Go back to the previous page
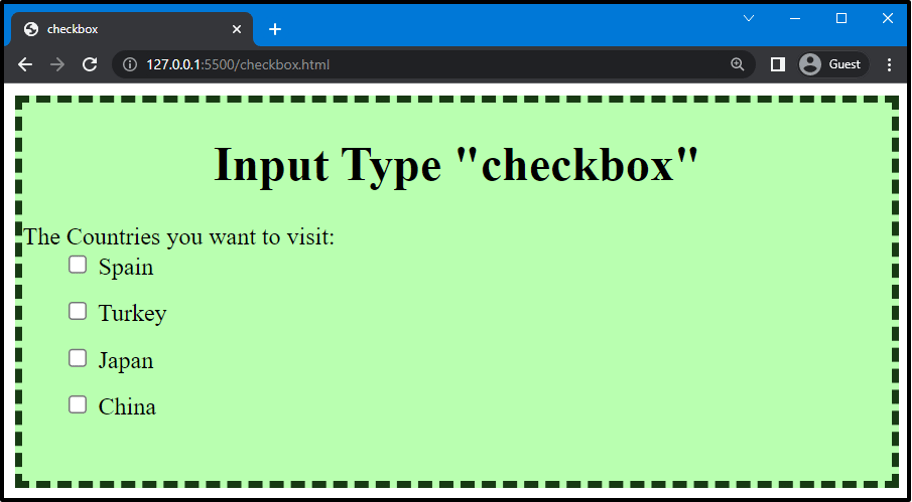912x502 pixels. tap(25, 64)
